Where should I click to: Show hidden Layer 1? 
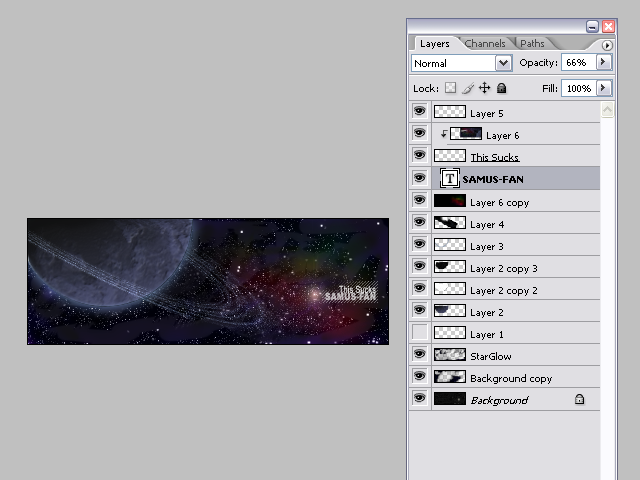point(420,332)
